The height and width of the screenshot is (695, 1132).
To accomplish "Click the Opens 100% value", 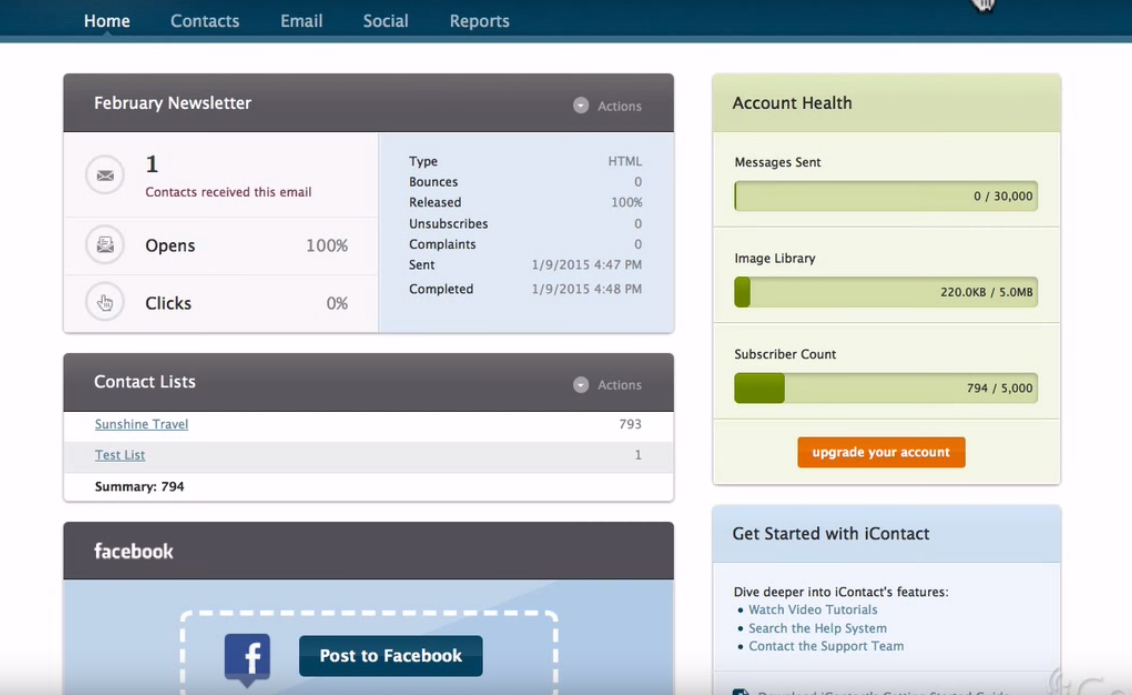I will click(x=326, y=245).
